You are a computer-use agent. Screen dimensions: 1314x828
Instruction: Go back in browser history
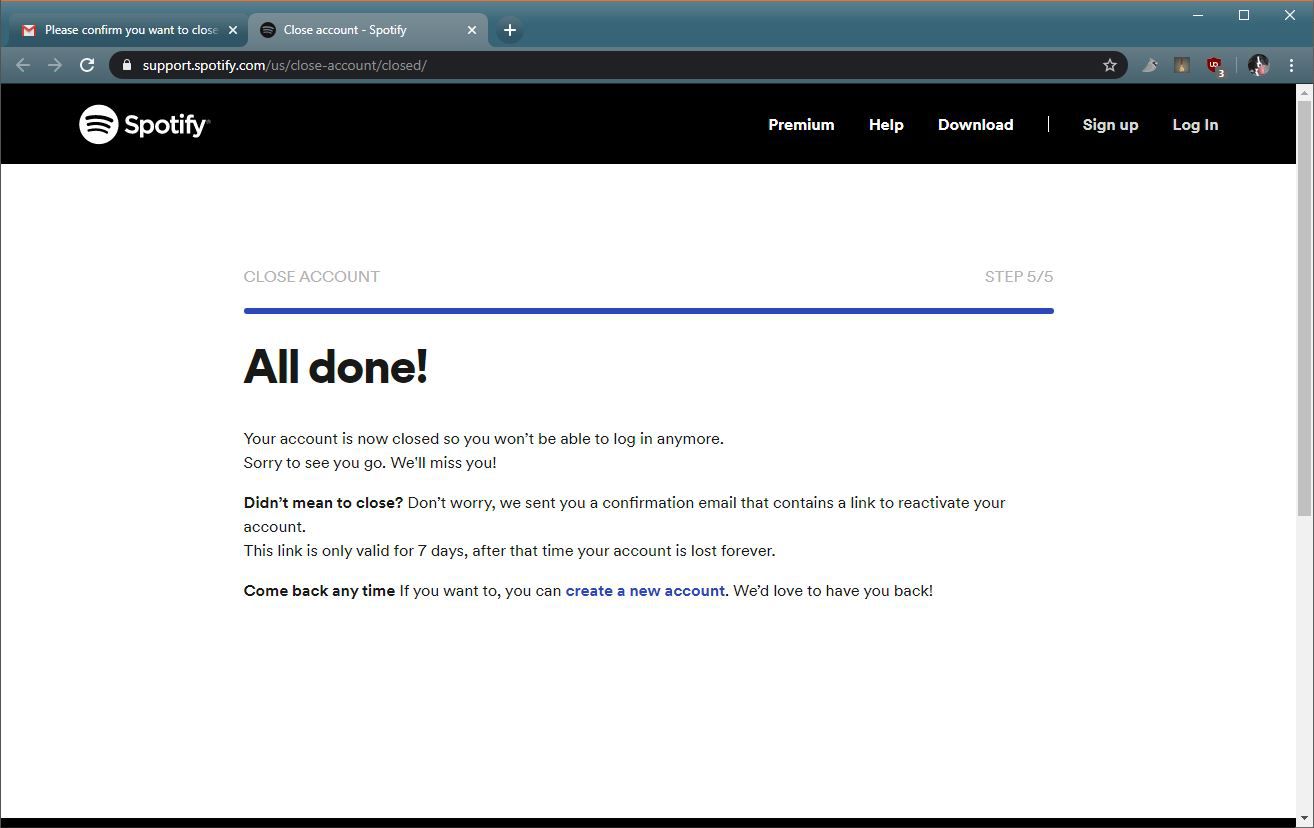tap(23, 65)
